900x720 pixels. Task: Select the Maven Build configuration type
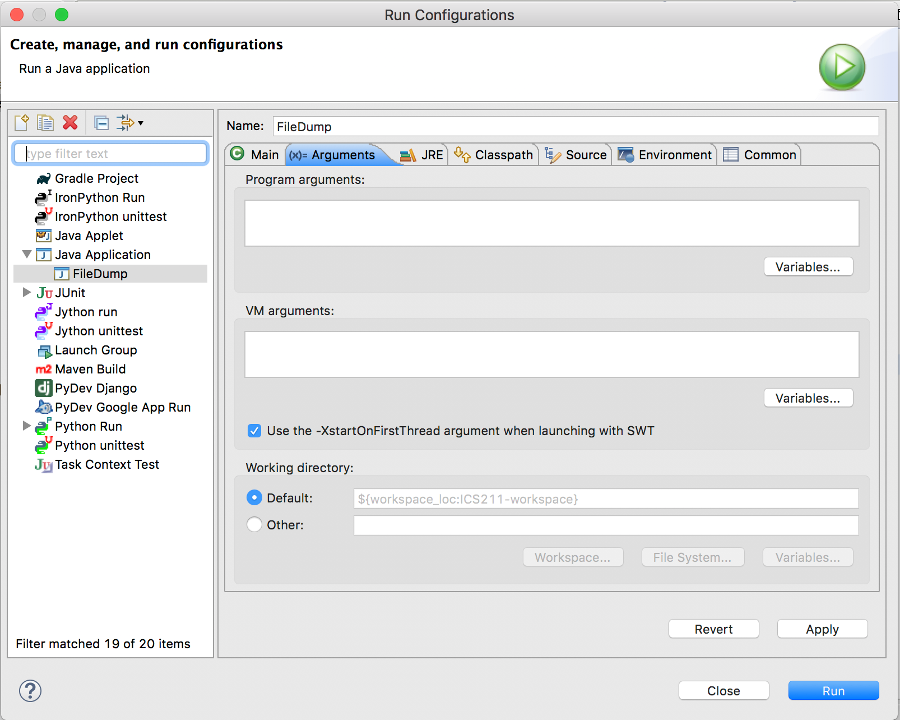coord(88,369)
